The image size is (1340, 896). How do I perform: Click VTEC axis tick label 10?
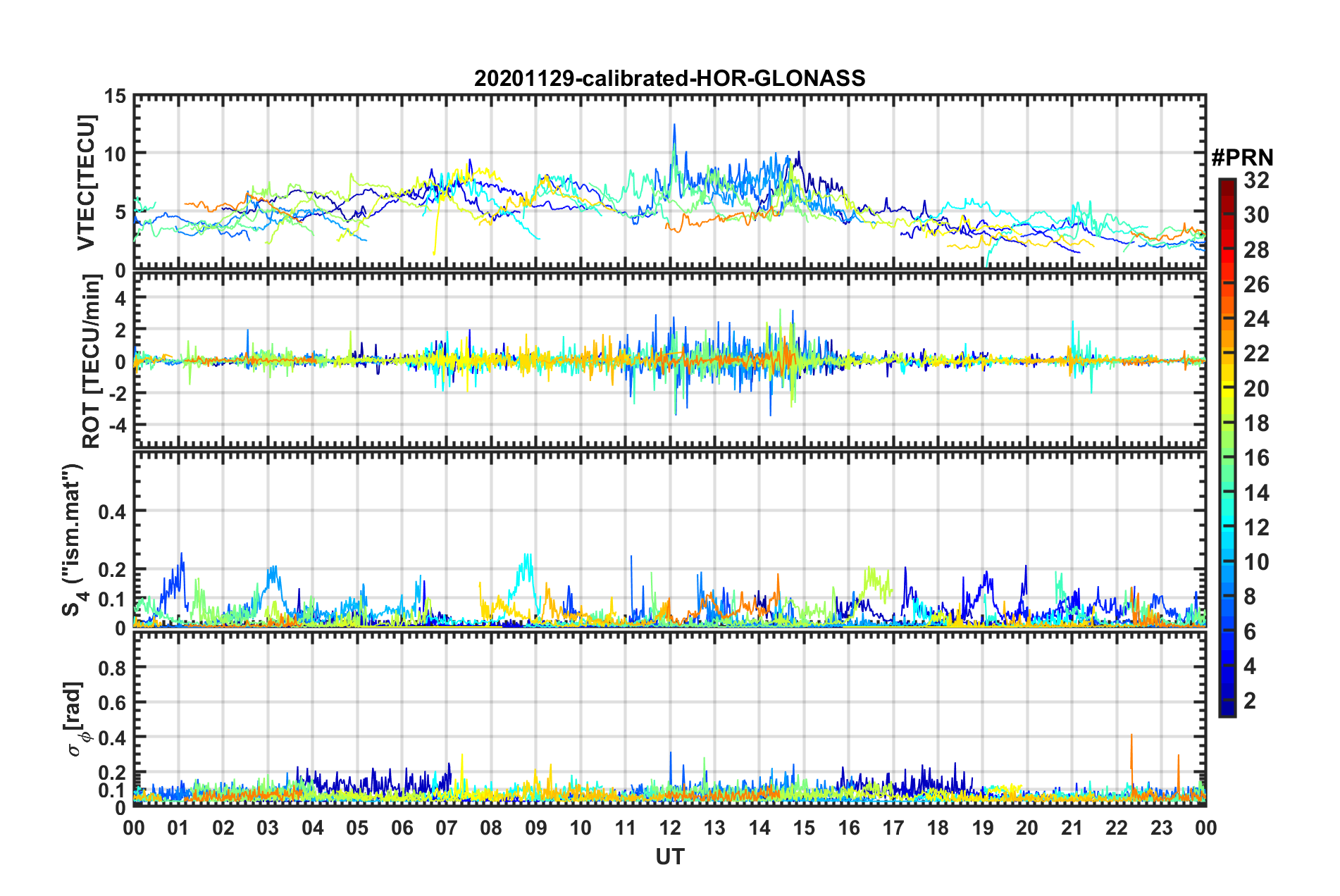(x=116, y=154)
